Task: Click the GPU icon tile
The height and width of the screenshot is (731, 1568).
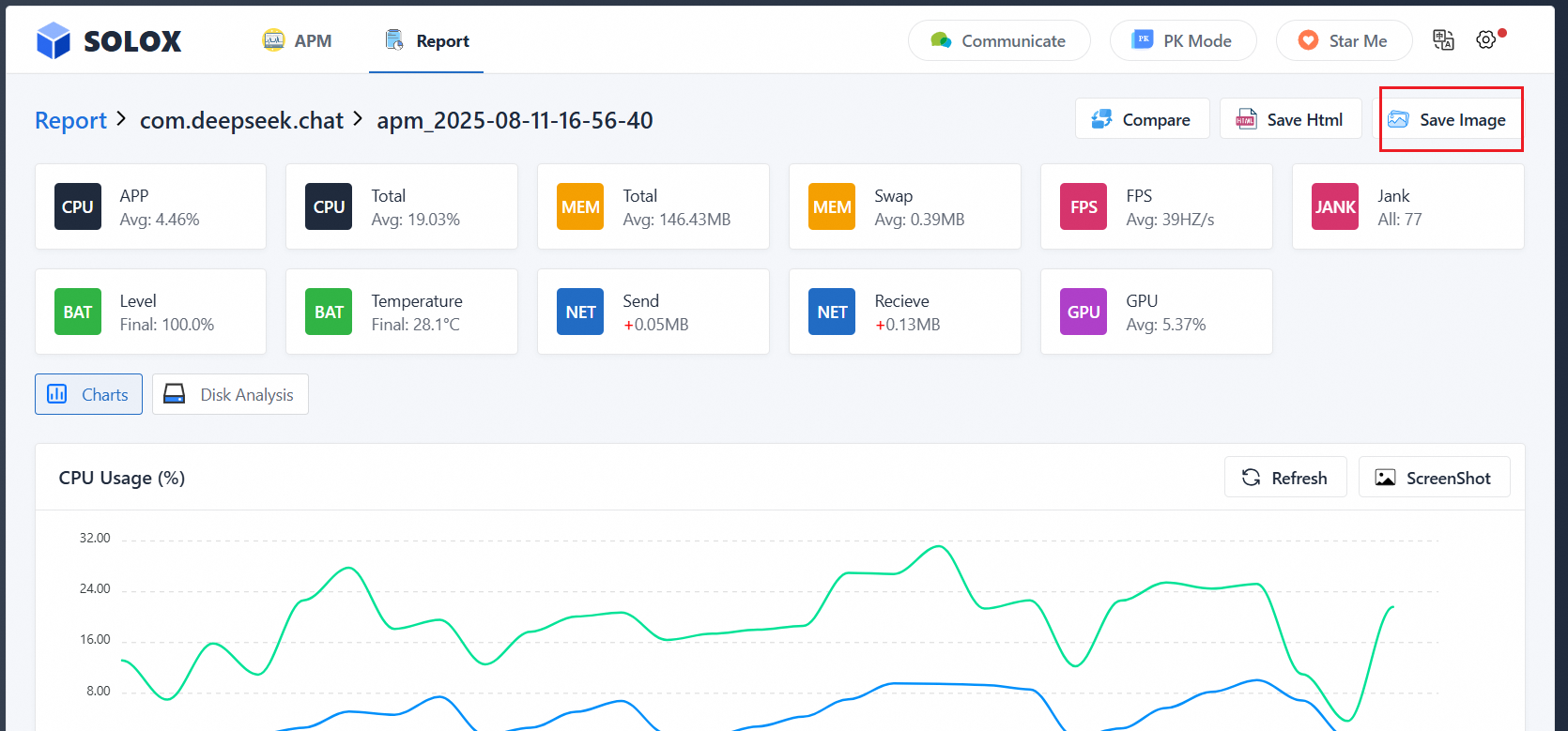Action: point(1084,312)
